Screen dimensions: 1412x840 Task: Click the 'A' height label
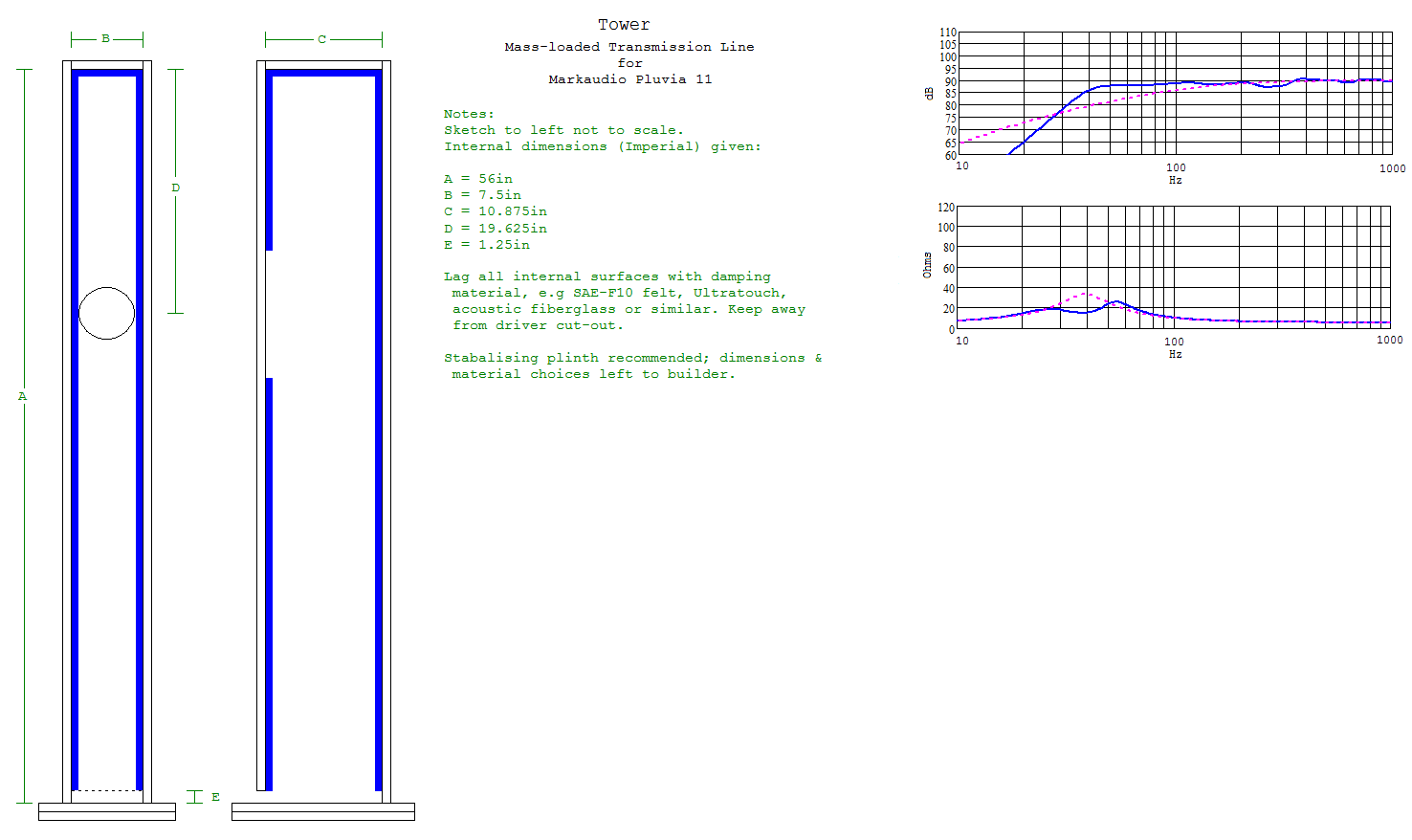coord(23,396)
